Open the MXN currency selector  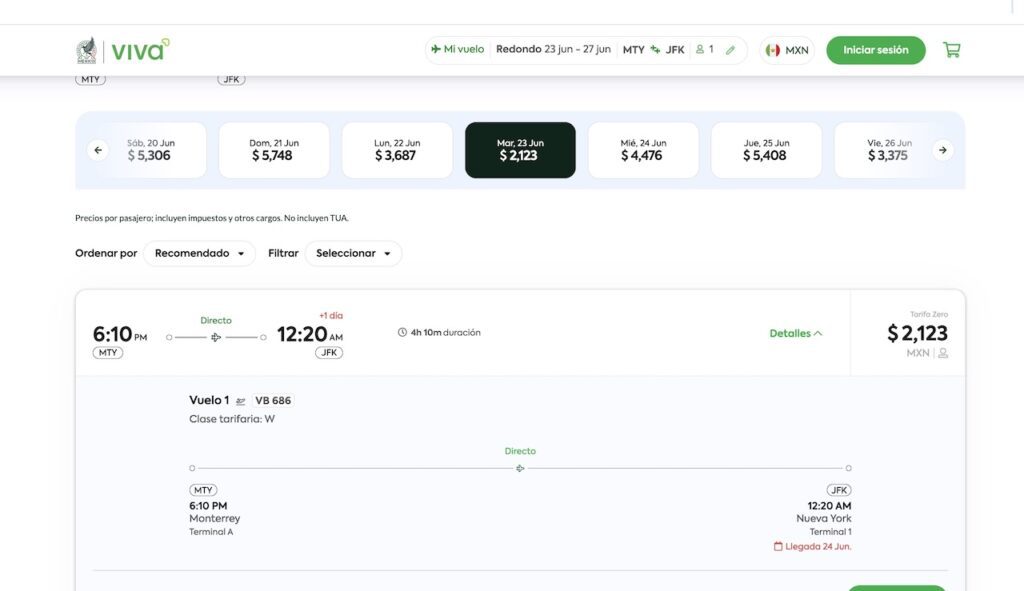[x=788, y=50]
